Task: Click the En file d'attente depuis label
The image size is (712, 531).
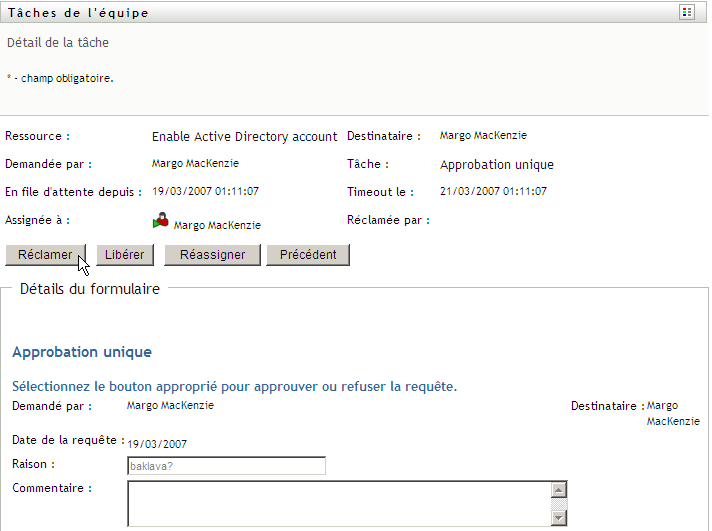Action: pyautogui.click(x=73, y=192)
